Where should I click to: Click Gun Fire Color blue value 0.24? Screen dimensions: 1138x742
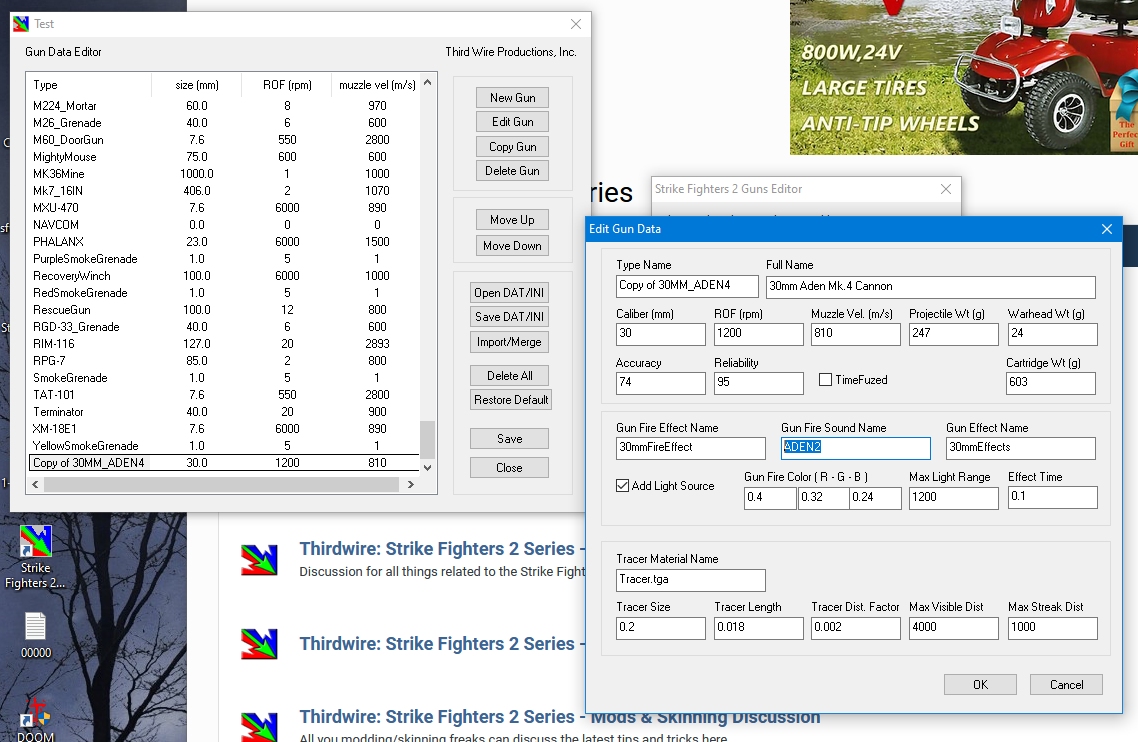pyautogui.click(x=875, y=497)
